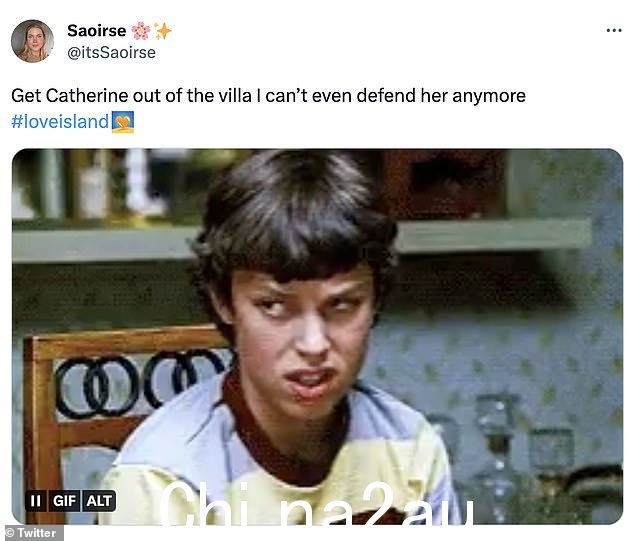Viewport: 634px width, 541px height.
Task: Click the GIF badge on the image
Action: (x=64, y=501)
